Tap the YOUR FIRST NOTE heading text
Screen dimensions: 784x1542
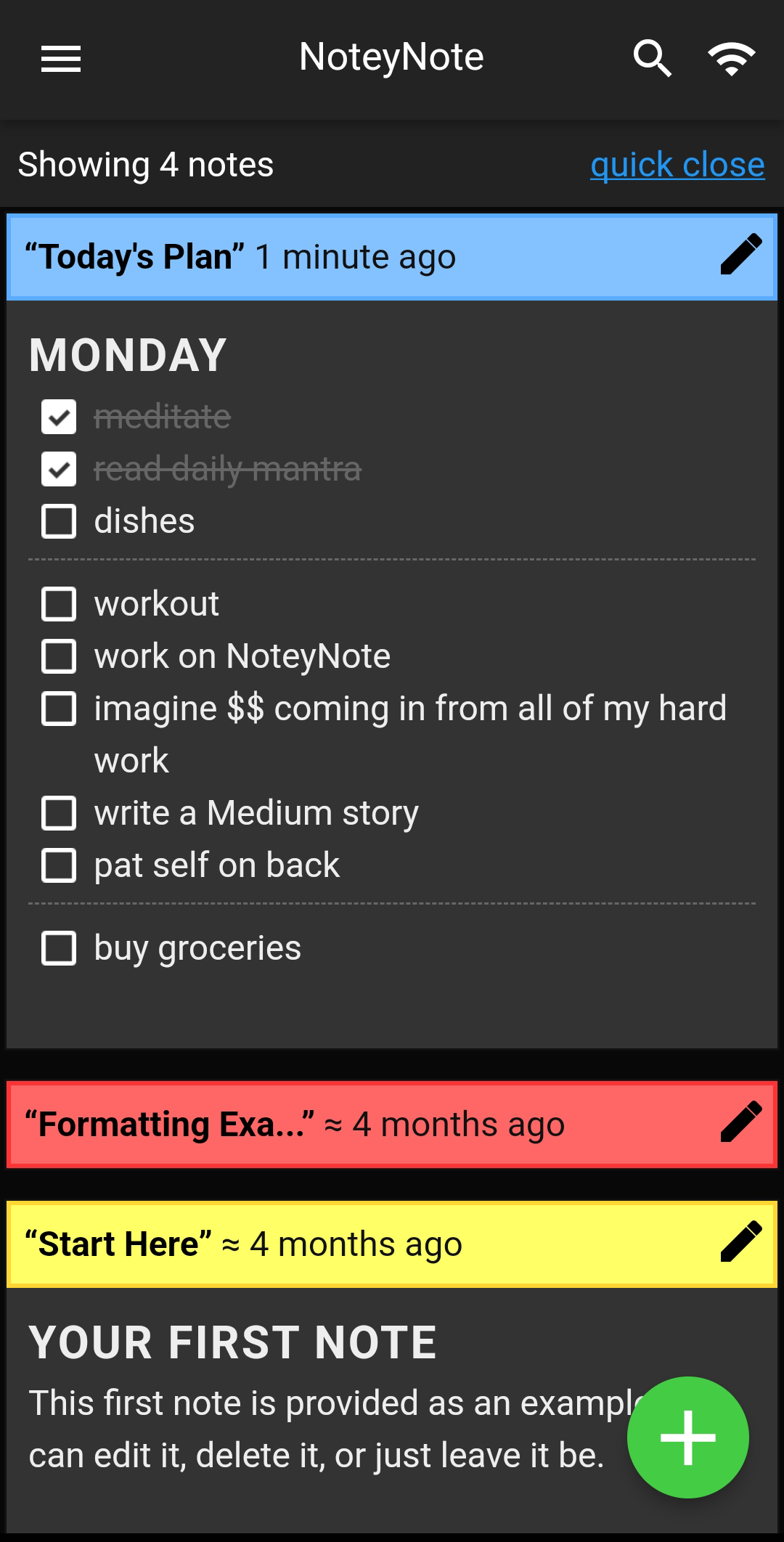[x=232, y=1342]
